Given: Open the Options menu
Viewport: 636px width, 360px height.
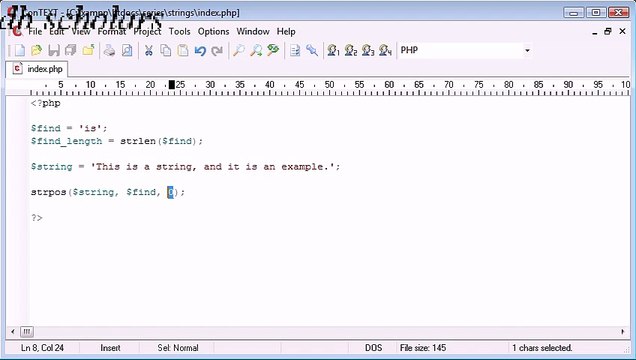Looking at the screenshot, I should tap(213, 31).
